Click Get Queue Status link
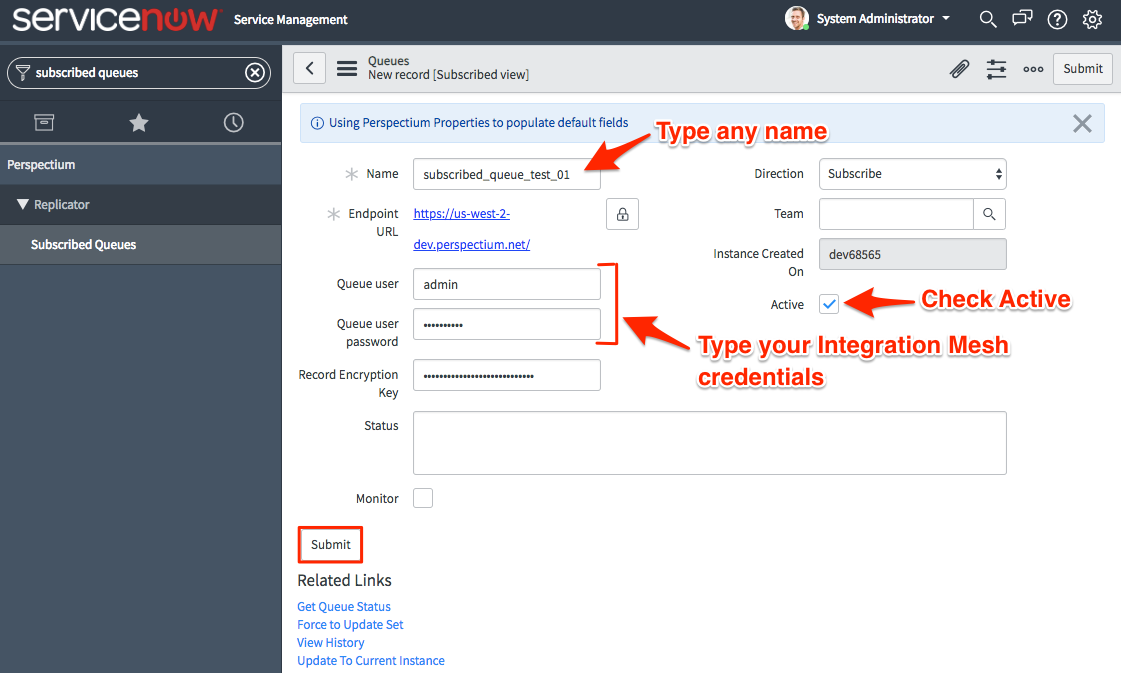 [344, 606]
